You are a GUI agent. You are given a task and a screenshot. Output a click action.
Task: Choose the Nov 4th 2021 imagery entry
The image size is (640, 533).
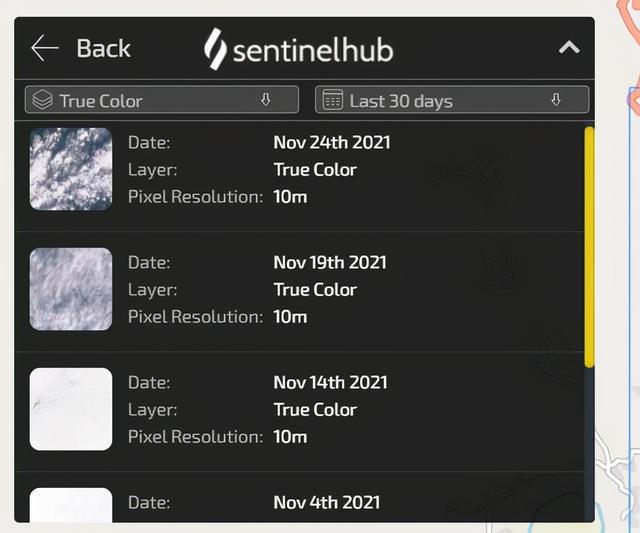point(299,497)
